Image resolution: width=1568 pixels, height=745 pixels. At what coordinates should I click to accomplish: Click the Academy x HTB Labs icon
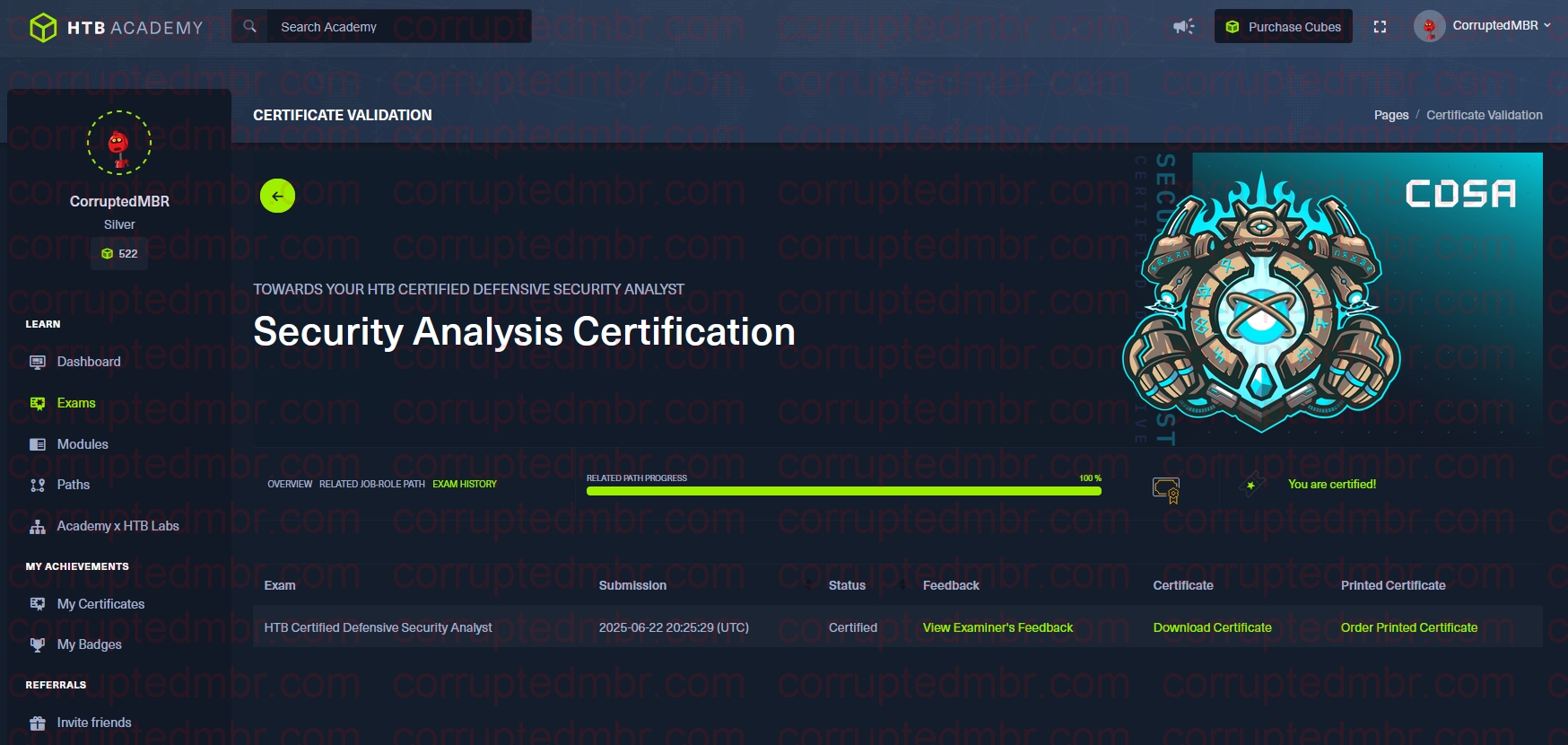(x=38, y=526)
